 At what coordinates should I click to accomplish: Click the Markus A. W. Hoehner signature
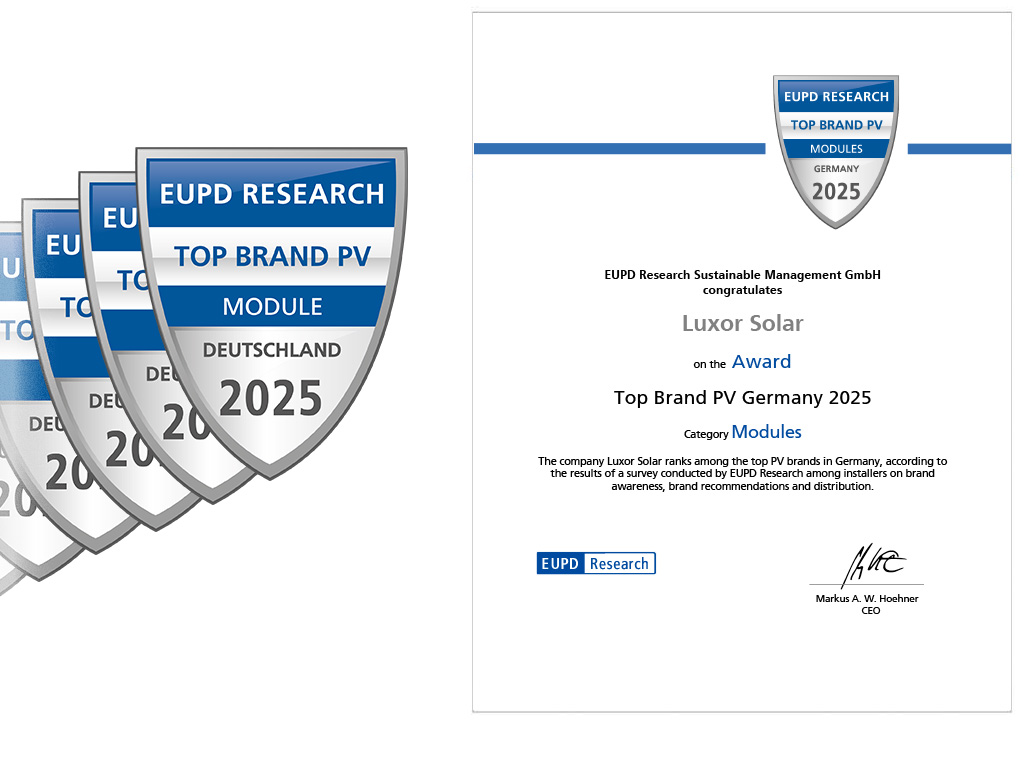coord(872,565)
